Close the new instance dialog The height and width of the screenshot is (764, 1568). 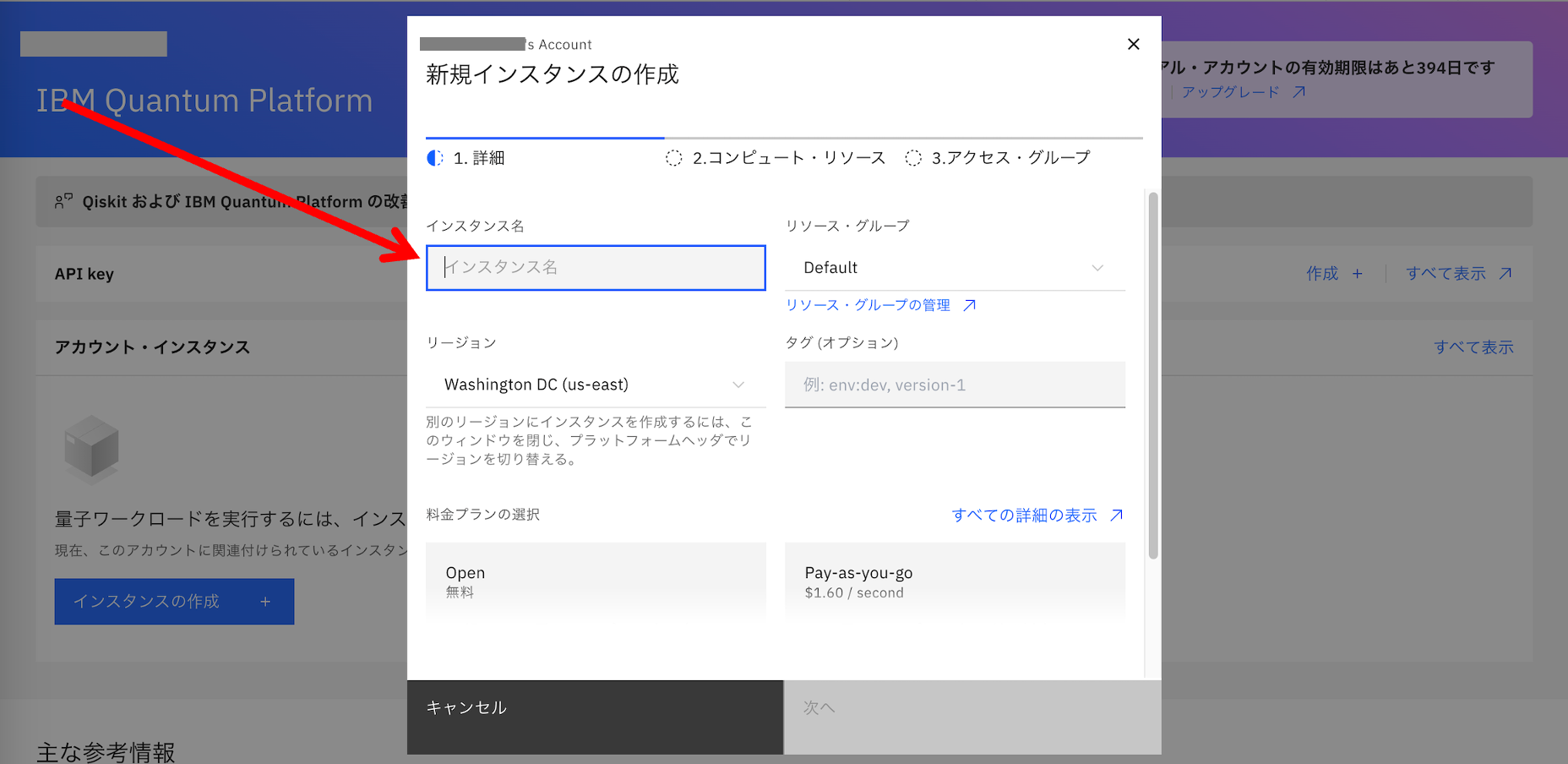[x=1134, y=44]
